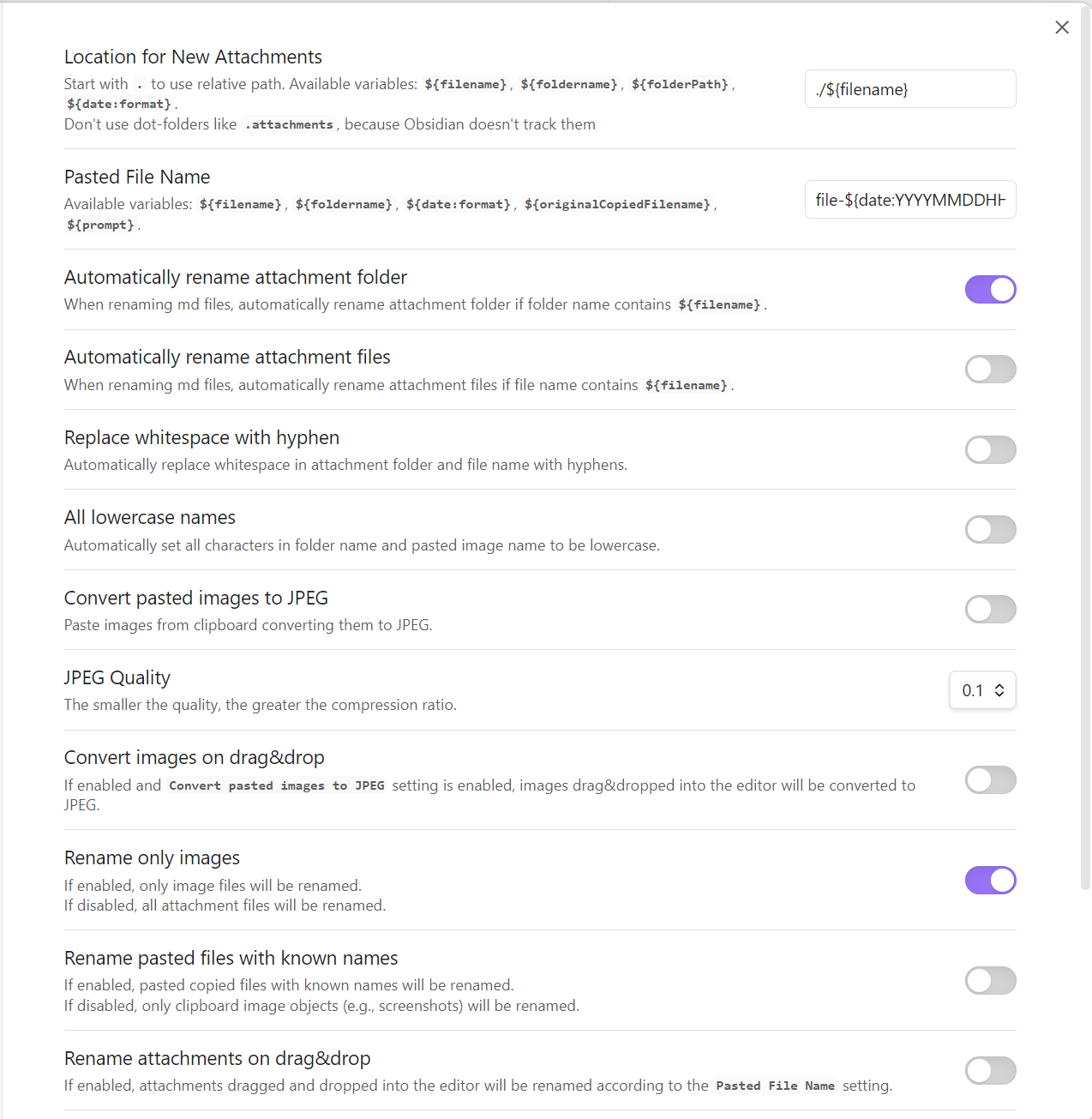This screenshot has width=1092, height=1119.
Task: Enable Convert images on drag&drop
Action: (990, 780)
